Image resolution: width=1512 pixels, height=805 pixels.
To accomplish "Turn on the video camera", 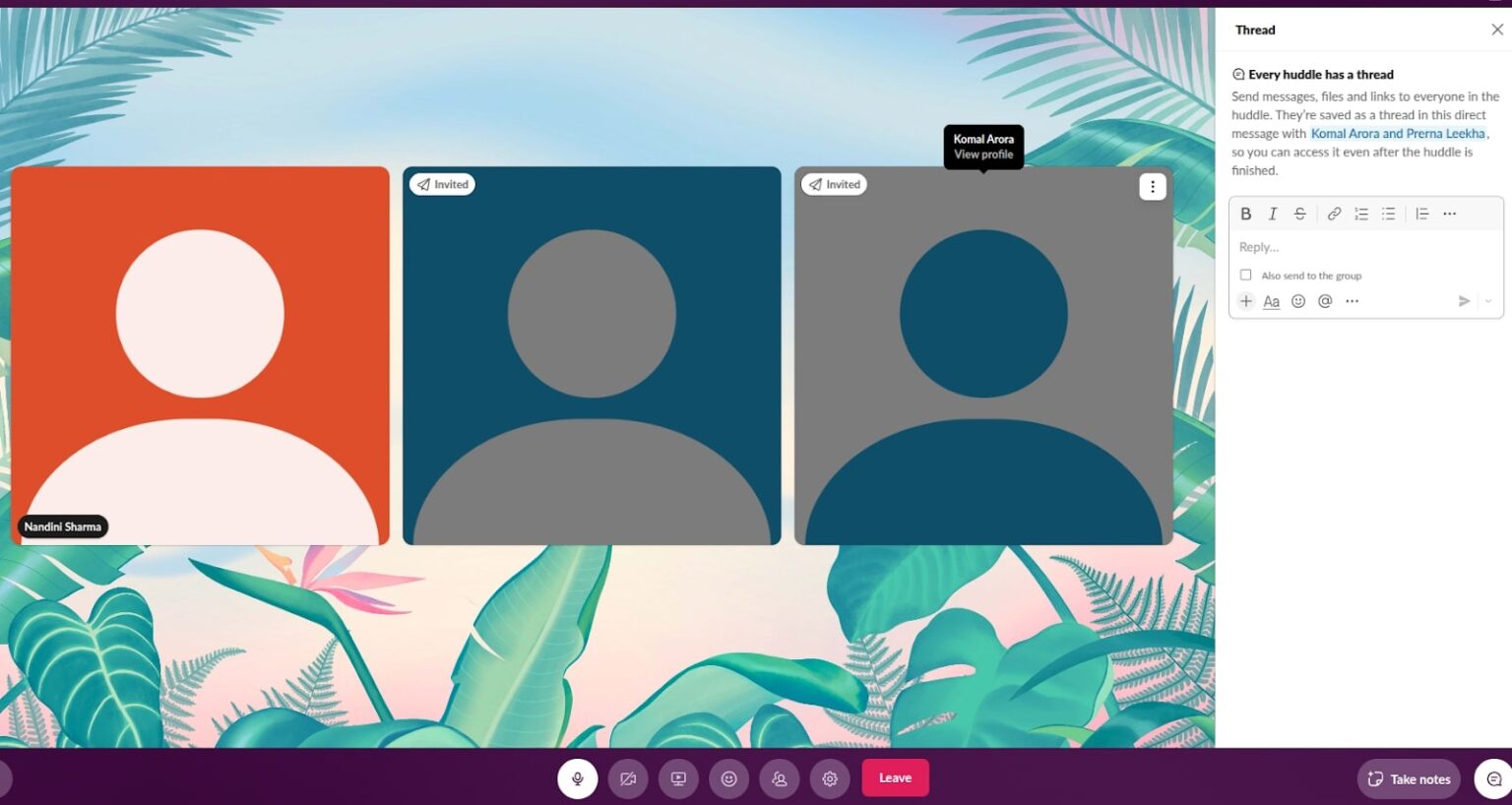I will [x=628, y=778].
